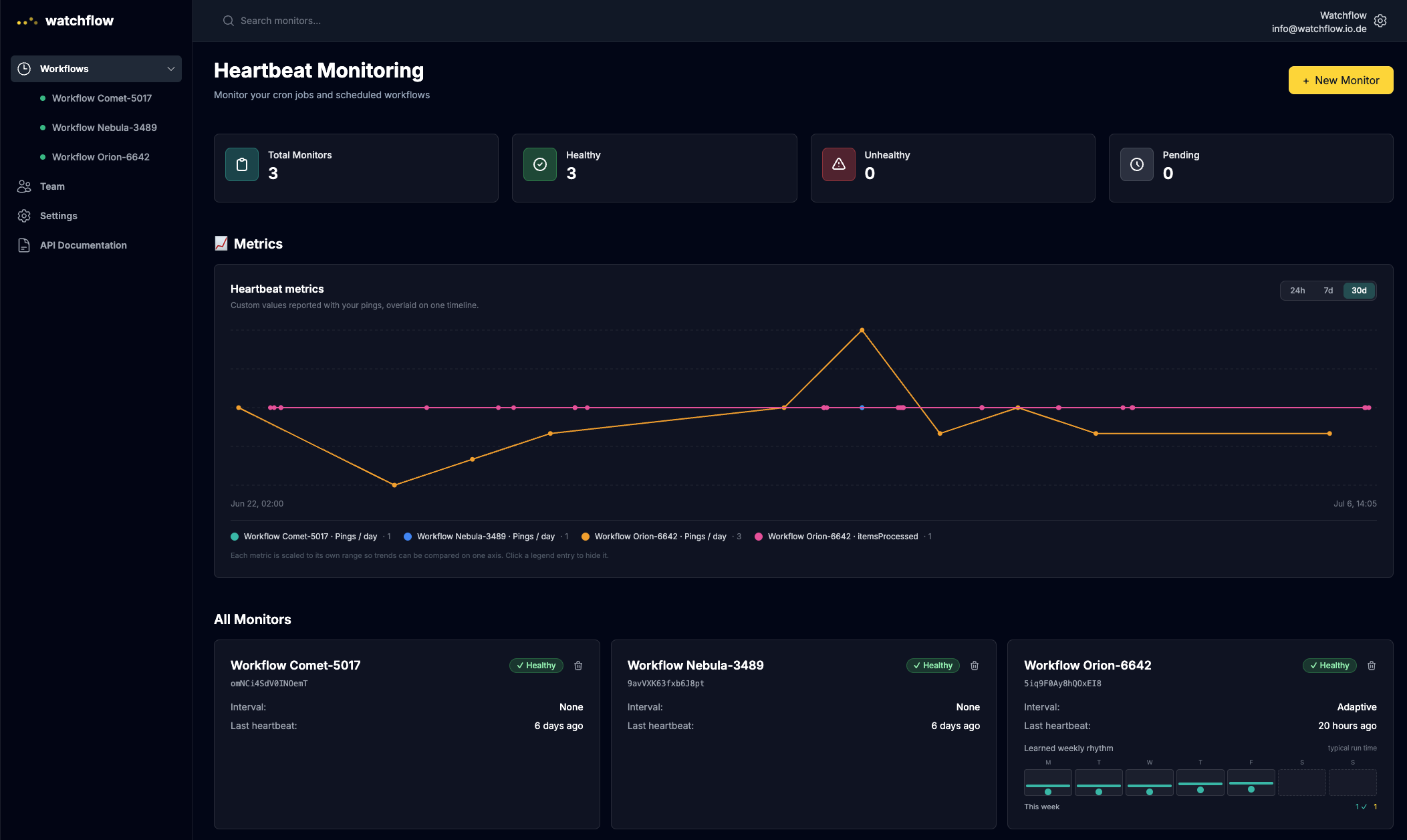Viewport: 1407px width, 840px height.
Task: Open the Workflow Comet-5017 monitor card title
Action: [x=295, y=666]
